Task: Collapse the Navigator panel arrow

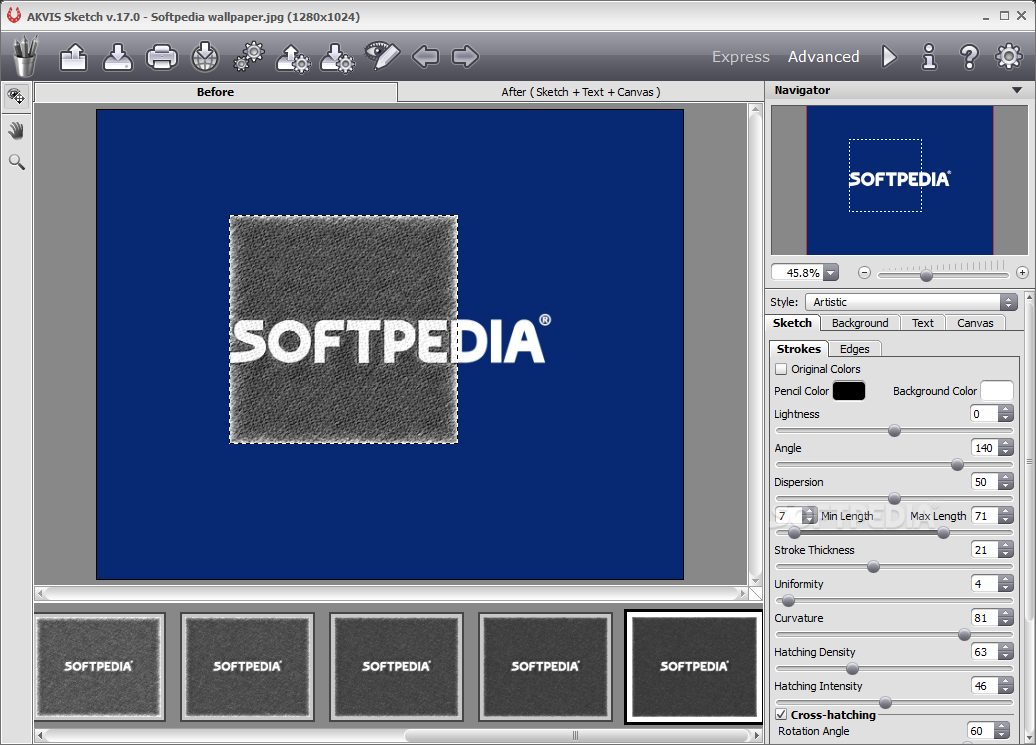Action: pos(1016,90)
